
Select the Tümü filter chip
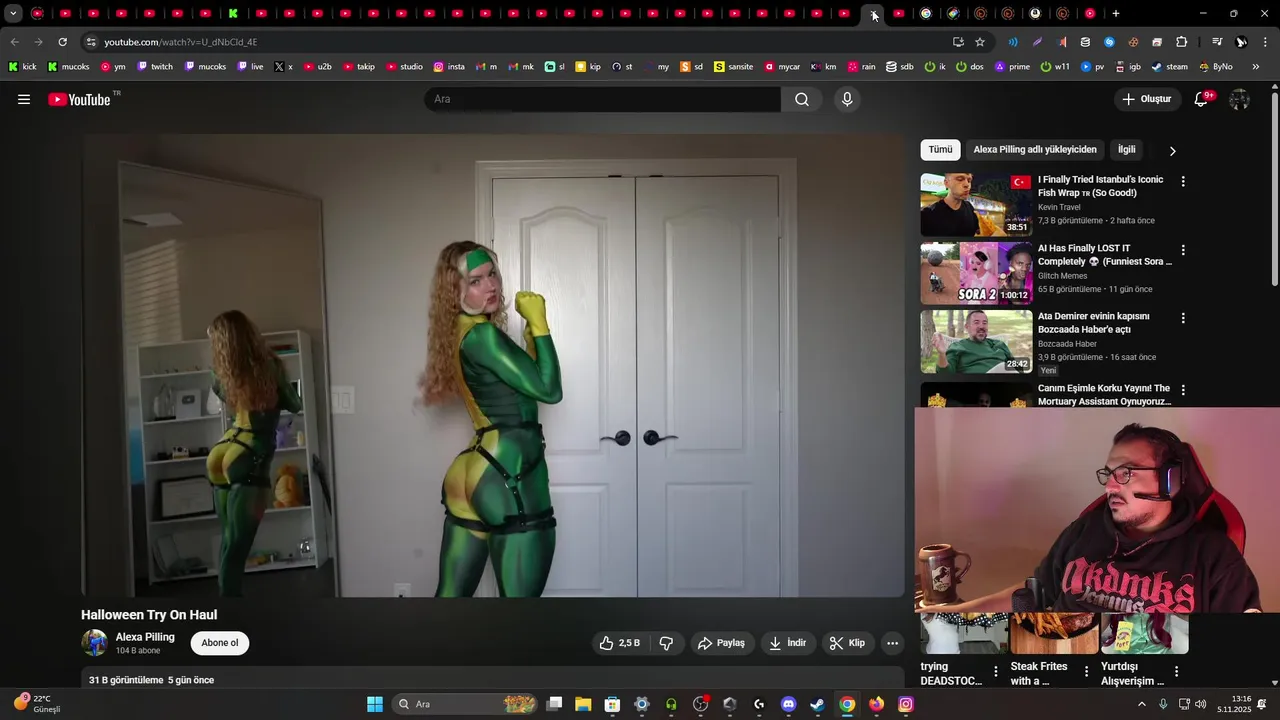coord(940,150)
